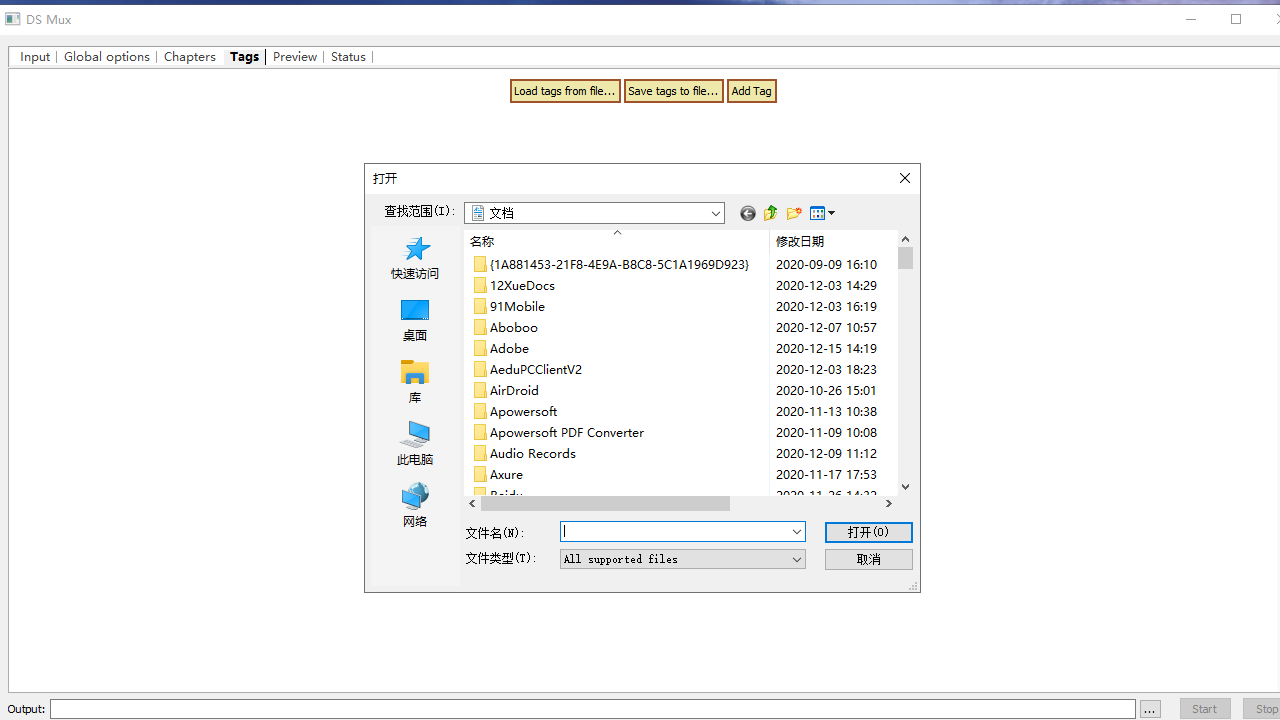Open the Adobe folder
This screenshot has width=1280, height=720.
(509, 348)
